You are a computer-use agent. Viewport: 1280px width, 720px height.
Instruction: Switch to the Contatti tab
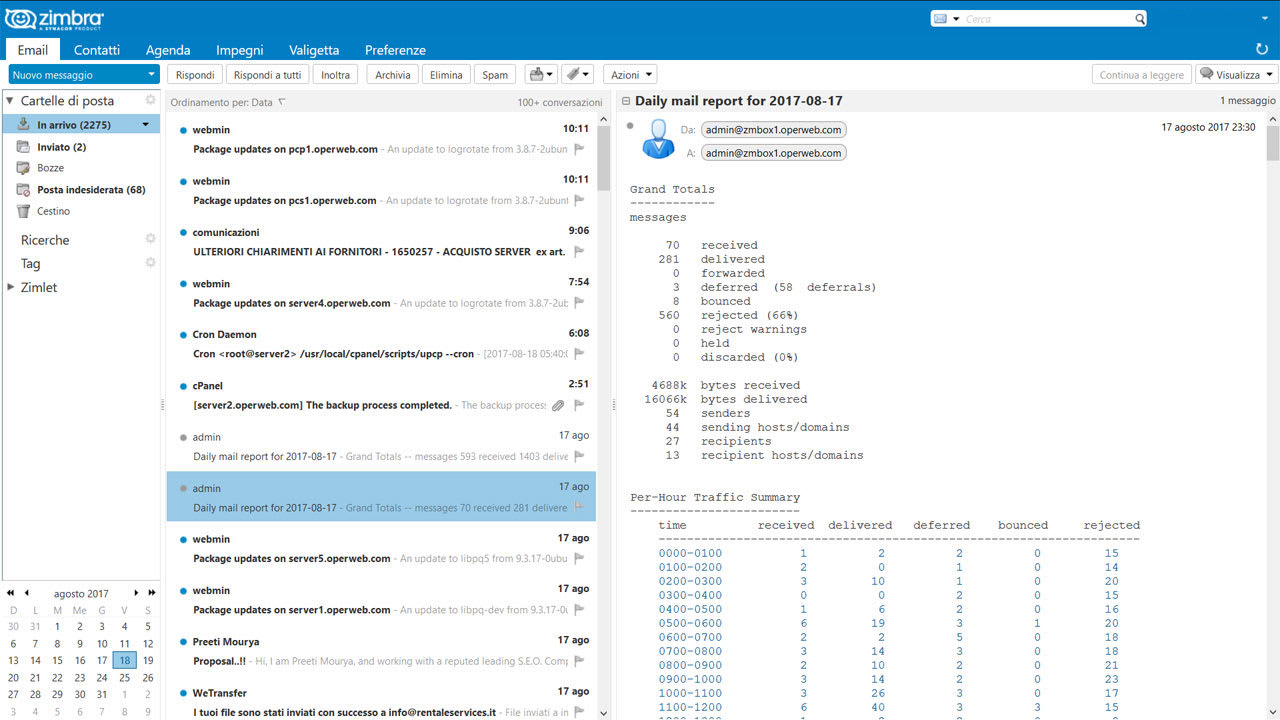tap(97, 50)
